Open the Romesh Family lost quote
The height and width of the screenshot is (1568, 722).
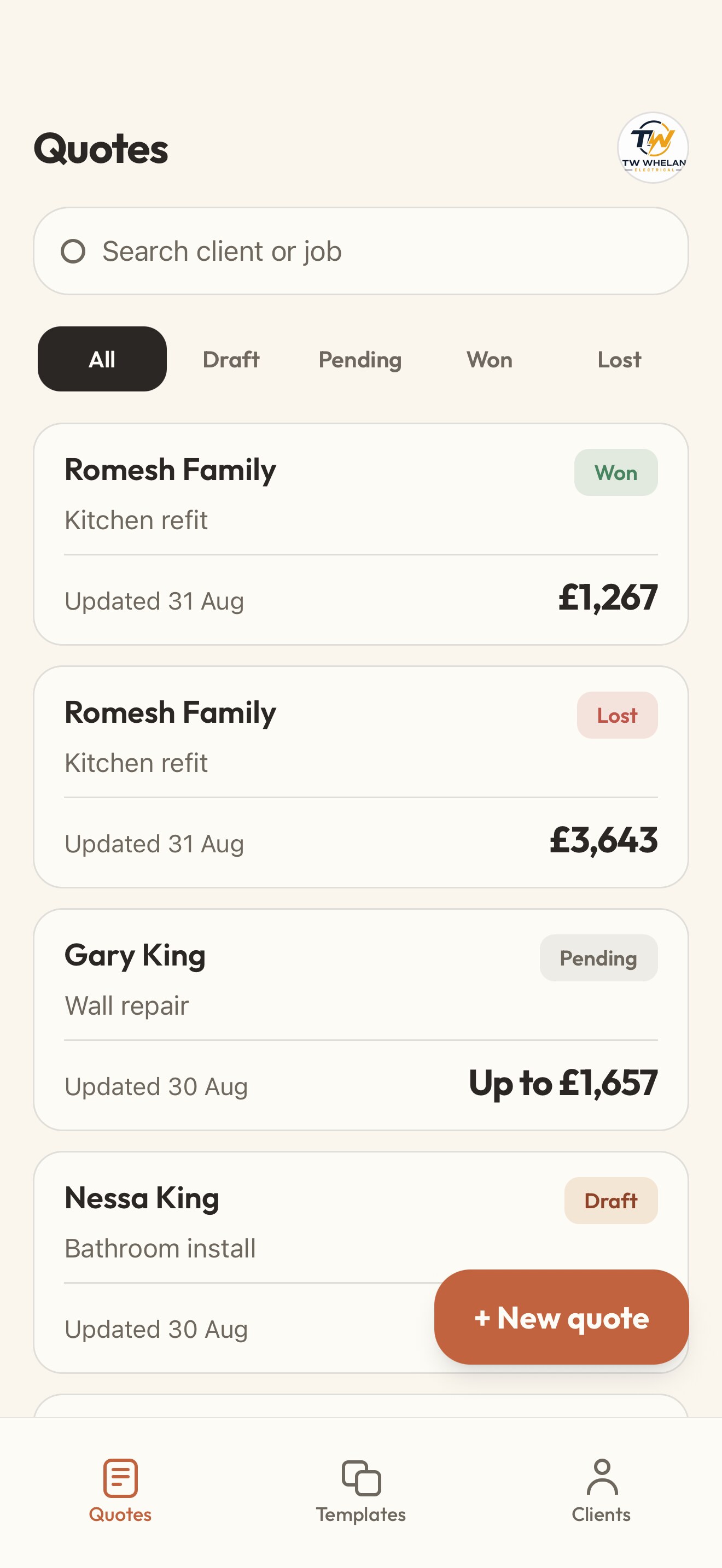pos(361,777)
